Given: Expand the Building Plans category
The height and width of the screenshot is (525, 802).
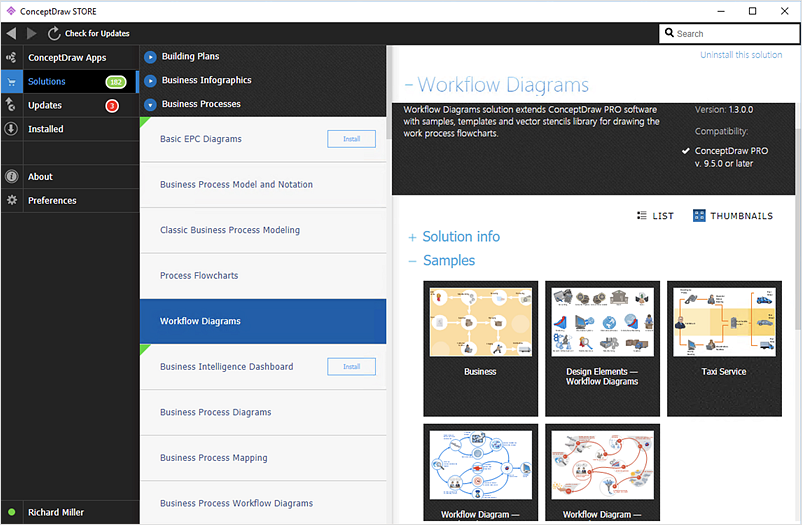Looking at the screenshot, I should coord(150,57).
